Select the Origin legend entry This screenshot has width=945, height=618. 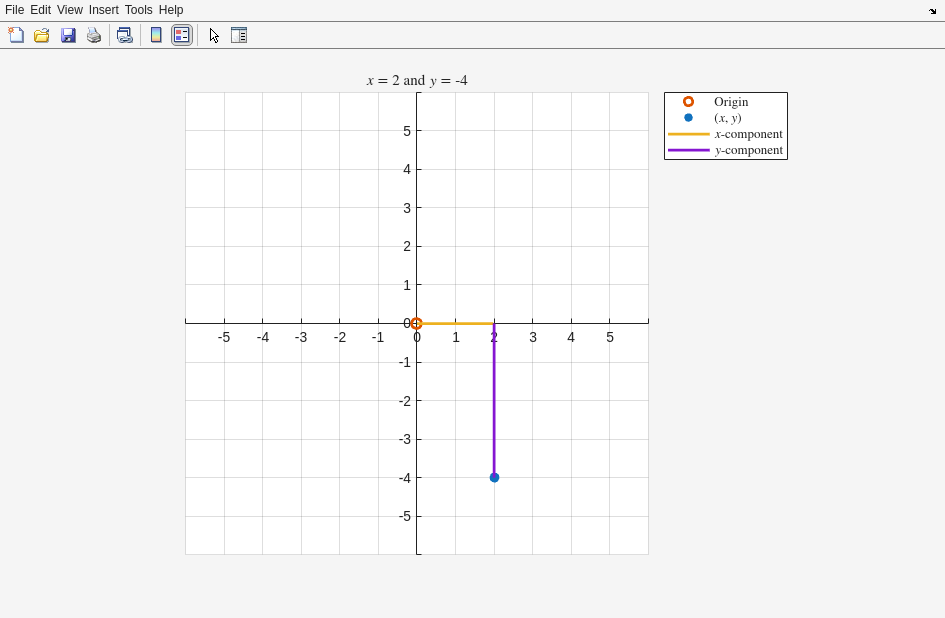(x=726, y=102)
